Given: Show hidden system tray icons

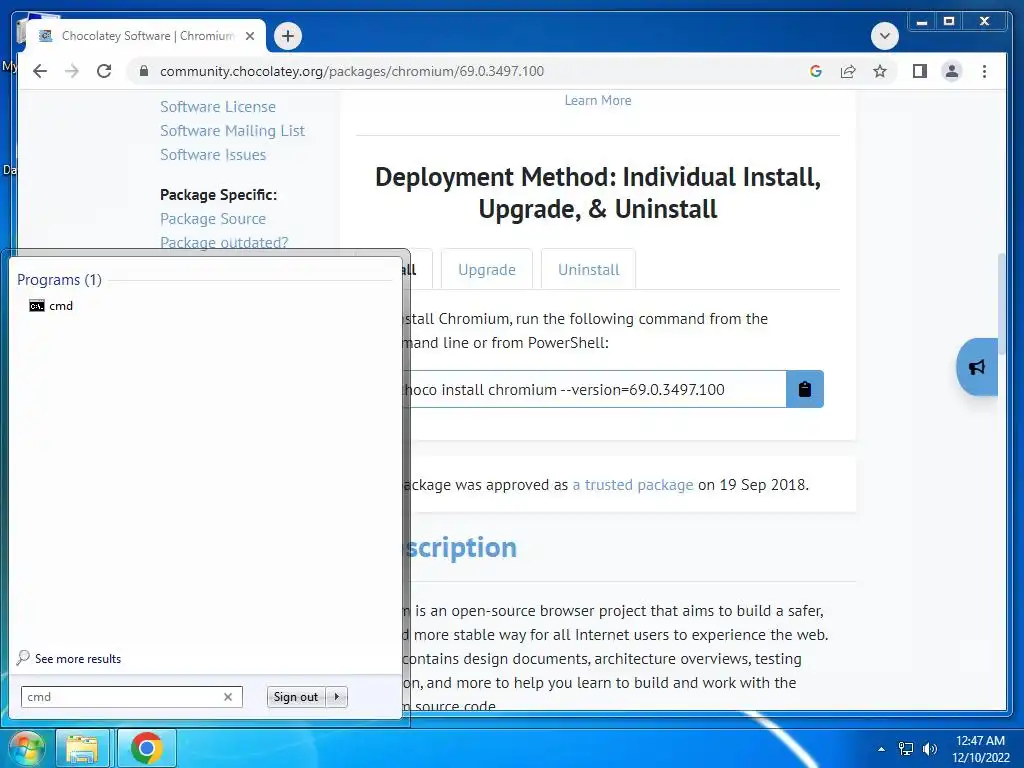Looking at the screenshot, I should (x=881, y=749).
